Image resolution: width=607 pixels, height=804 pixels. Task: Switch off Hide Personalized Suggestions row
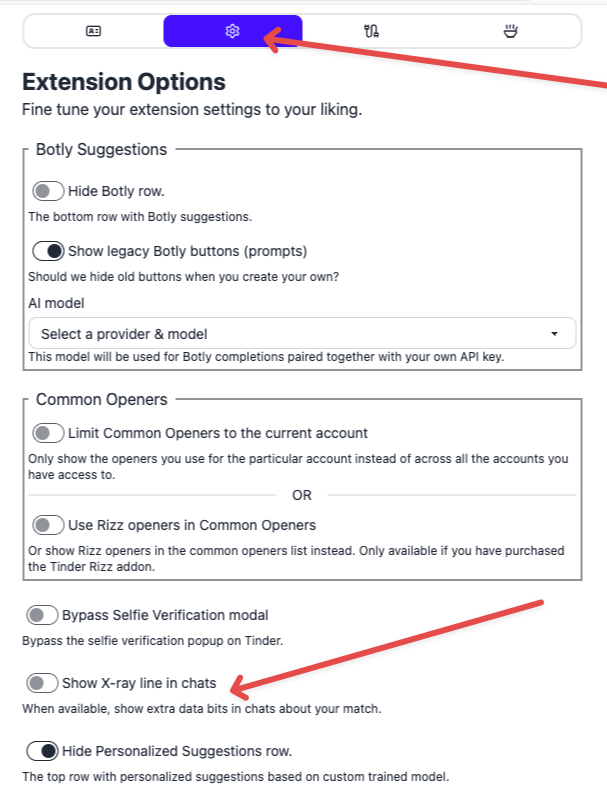point(42,751)
